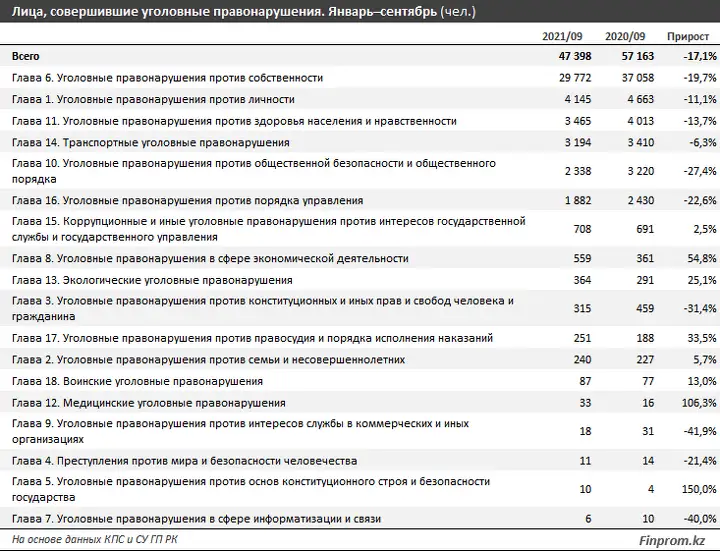Select Глава 2 family and minors label
This screenshot has height=551, width=720.
[208, 360]
